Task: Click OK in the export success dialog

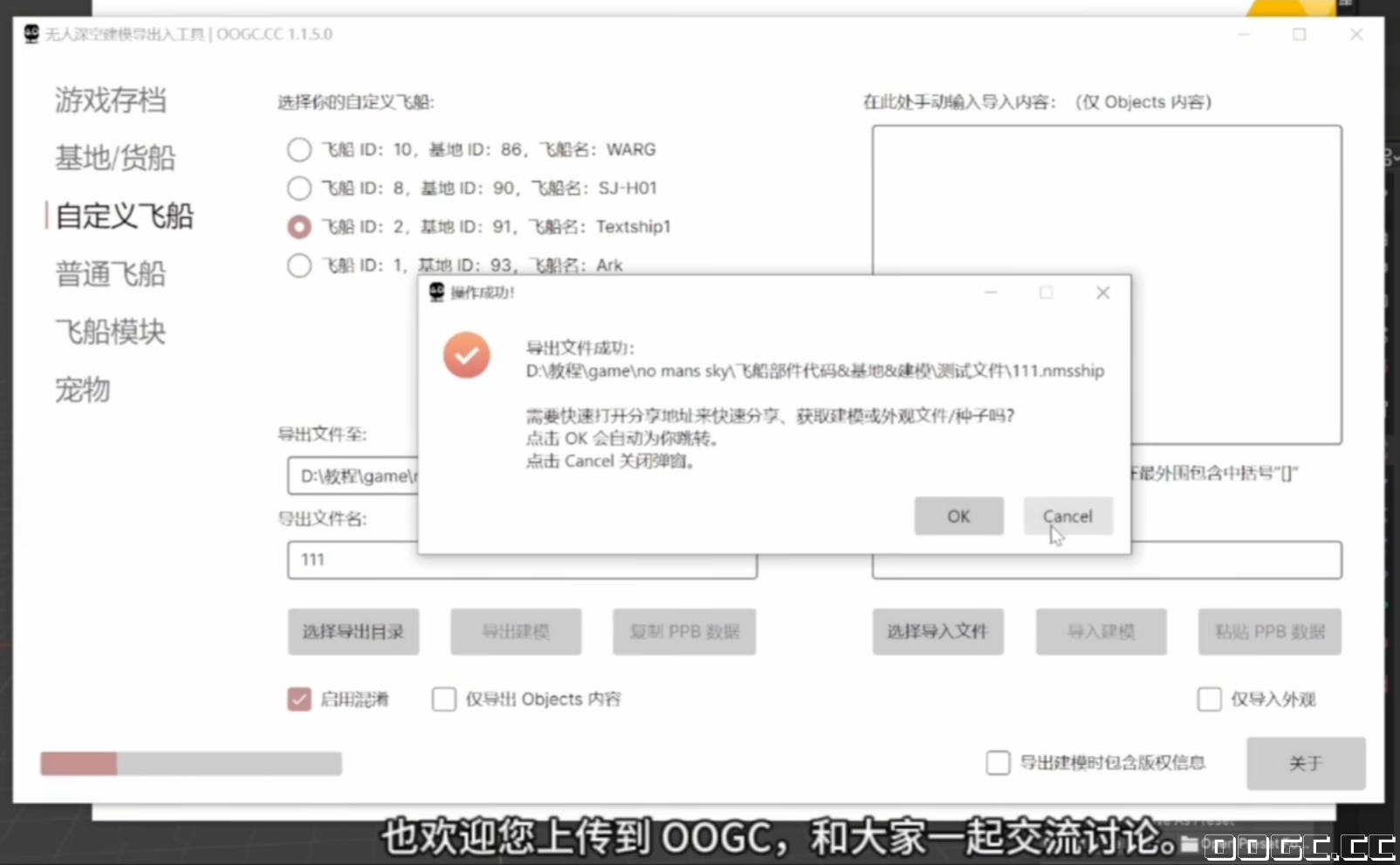Action: [x=958, y=516]
